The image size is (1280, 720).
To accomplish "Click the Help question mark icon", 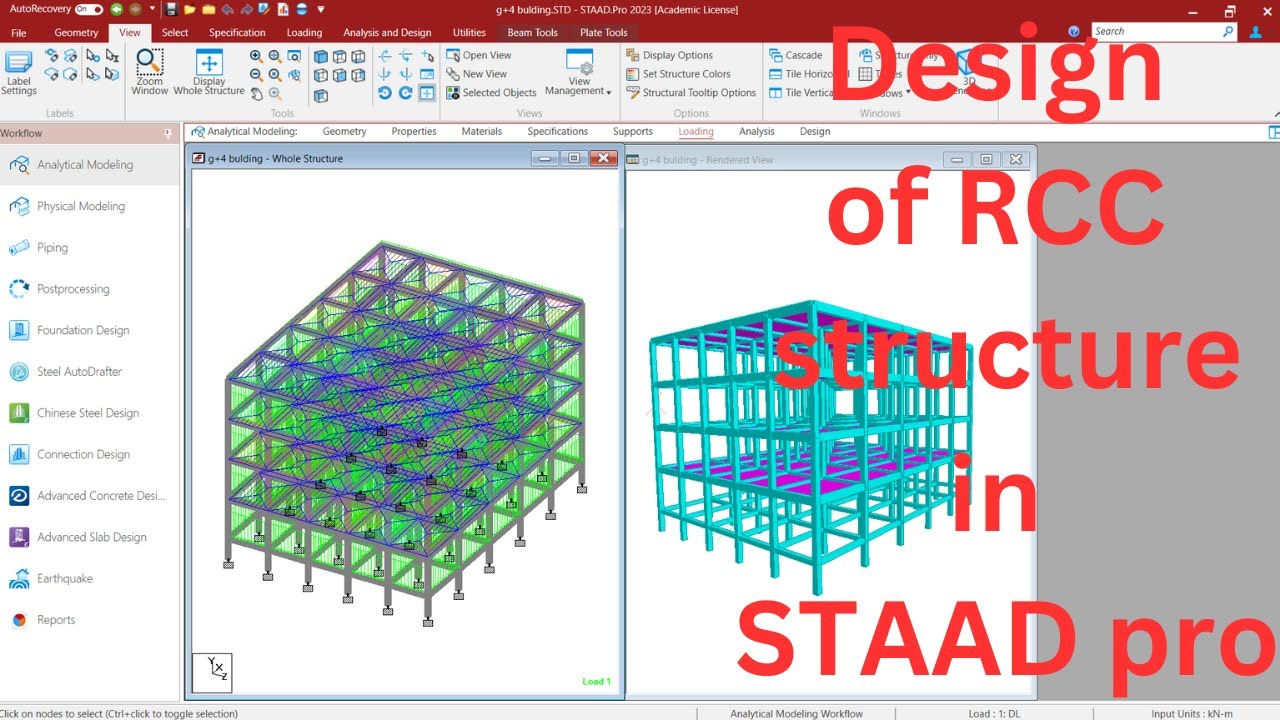I will click(1074, 32).
